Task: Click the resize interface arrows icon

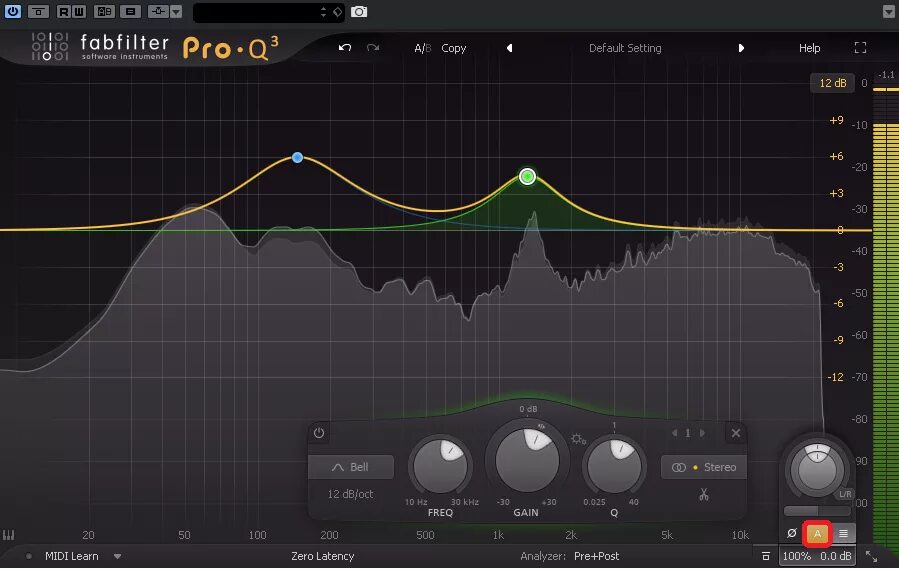Action: point(871,556)
